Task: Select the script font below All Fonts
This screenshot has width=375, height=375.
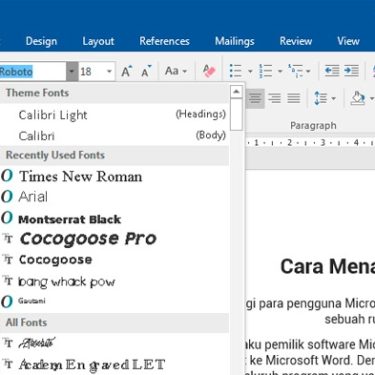Action: pyautogui.click(x=114, y=343)
